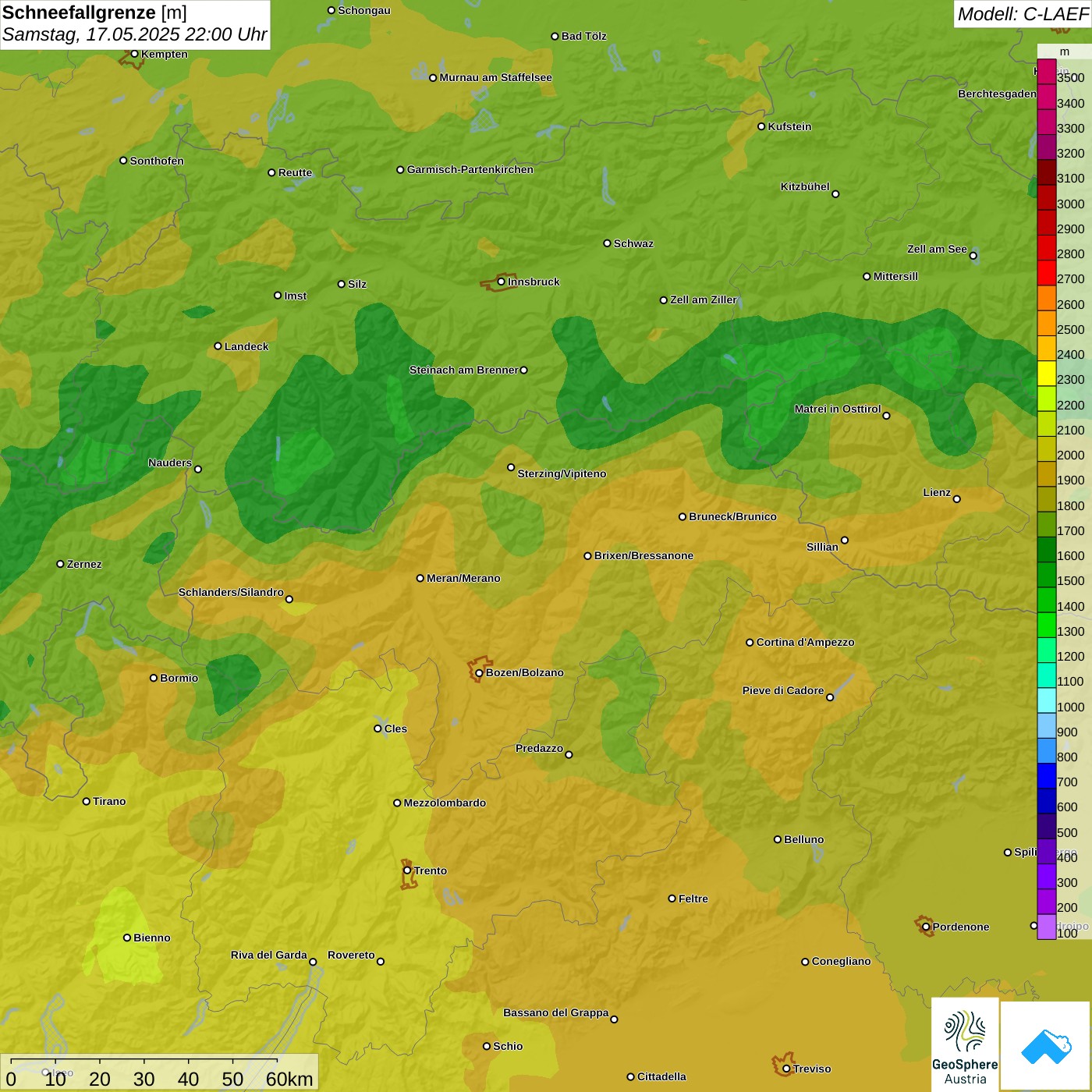Image resolution: width=1092 pixels, height=1092 pixels.
Task: Click the GeoSphere Austria logo
Action: (965, 1044)
